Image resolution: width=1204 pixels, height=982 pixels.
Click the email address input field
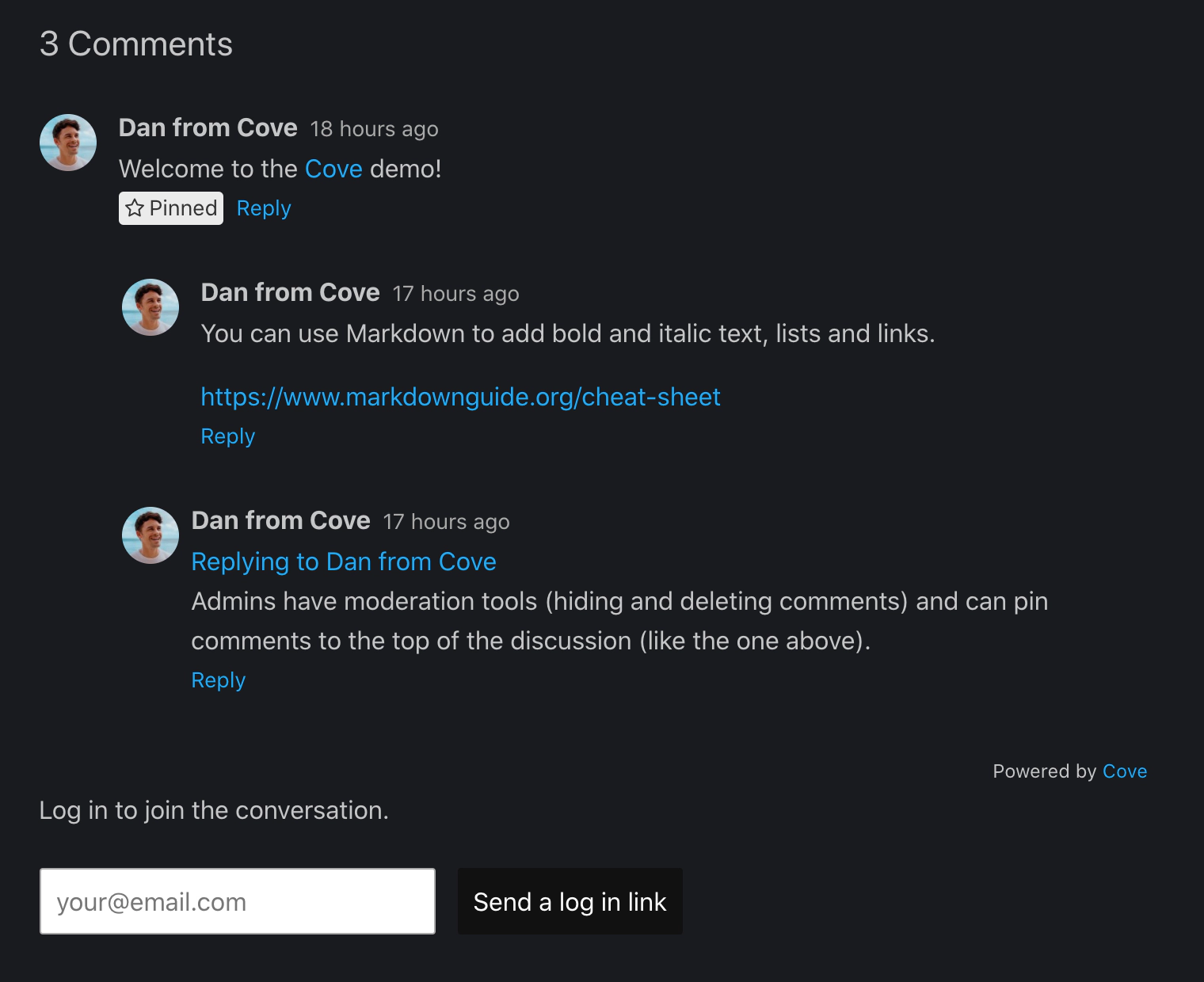point(237,901)
